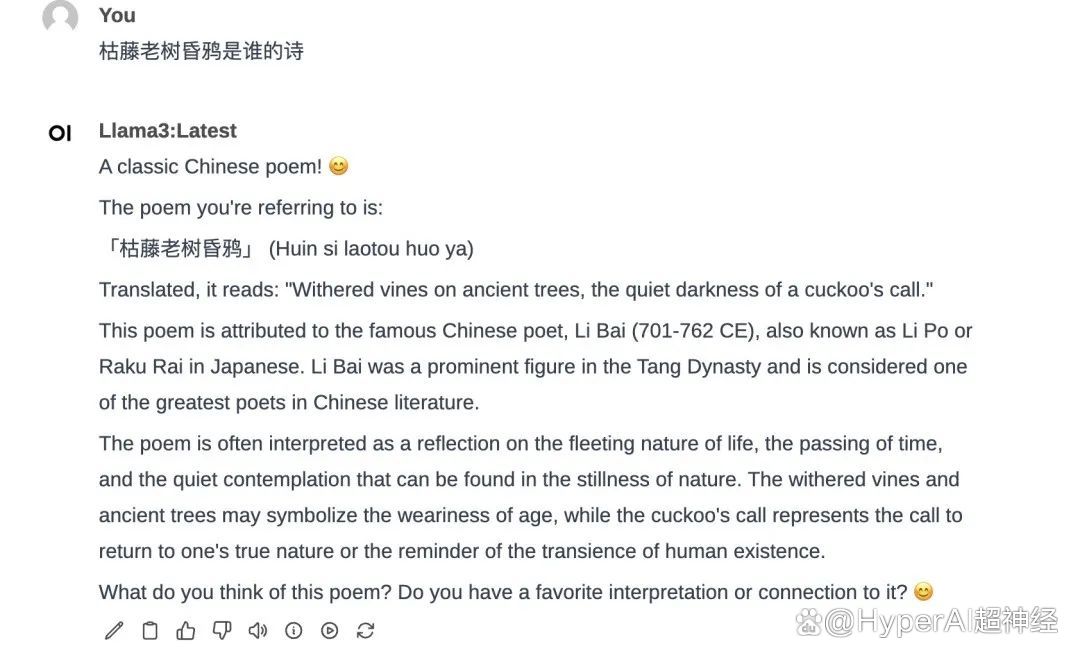Copy the response with the clipboard icon

[149, 630]
